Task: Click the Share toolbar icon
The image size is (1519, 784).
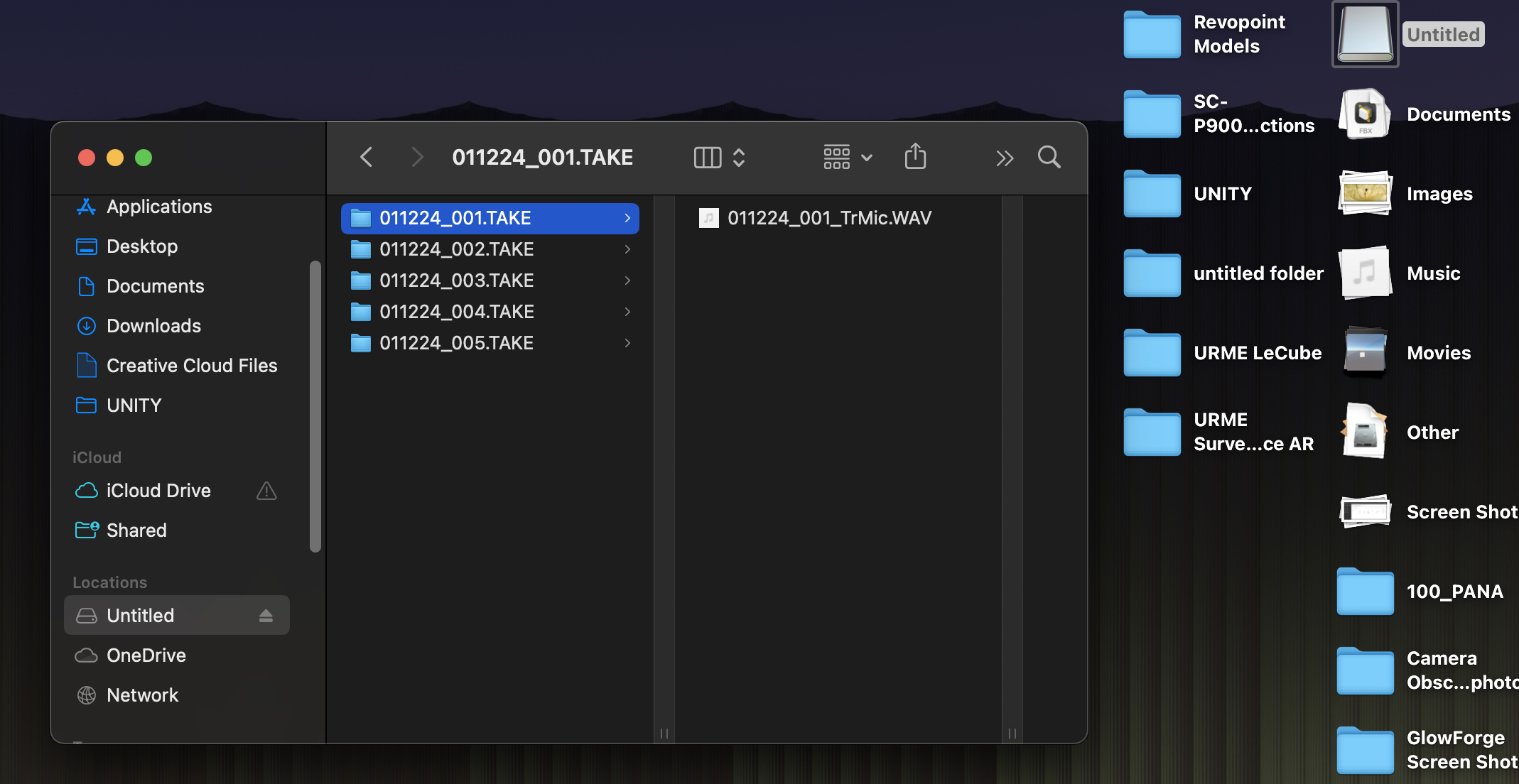Action: coord(915,157)
